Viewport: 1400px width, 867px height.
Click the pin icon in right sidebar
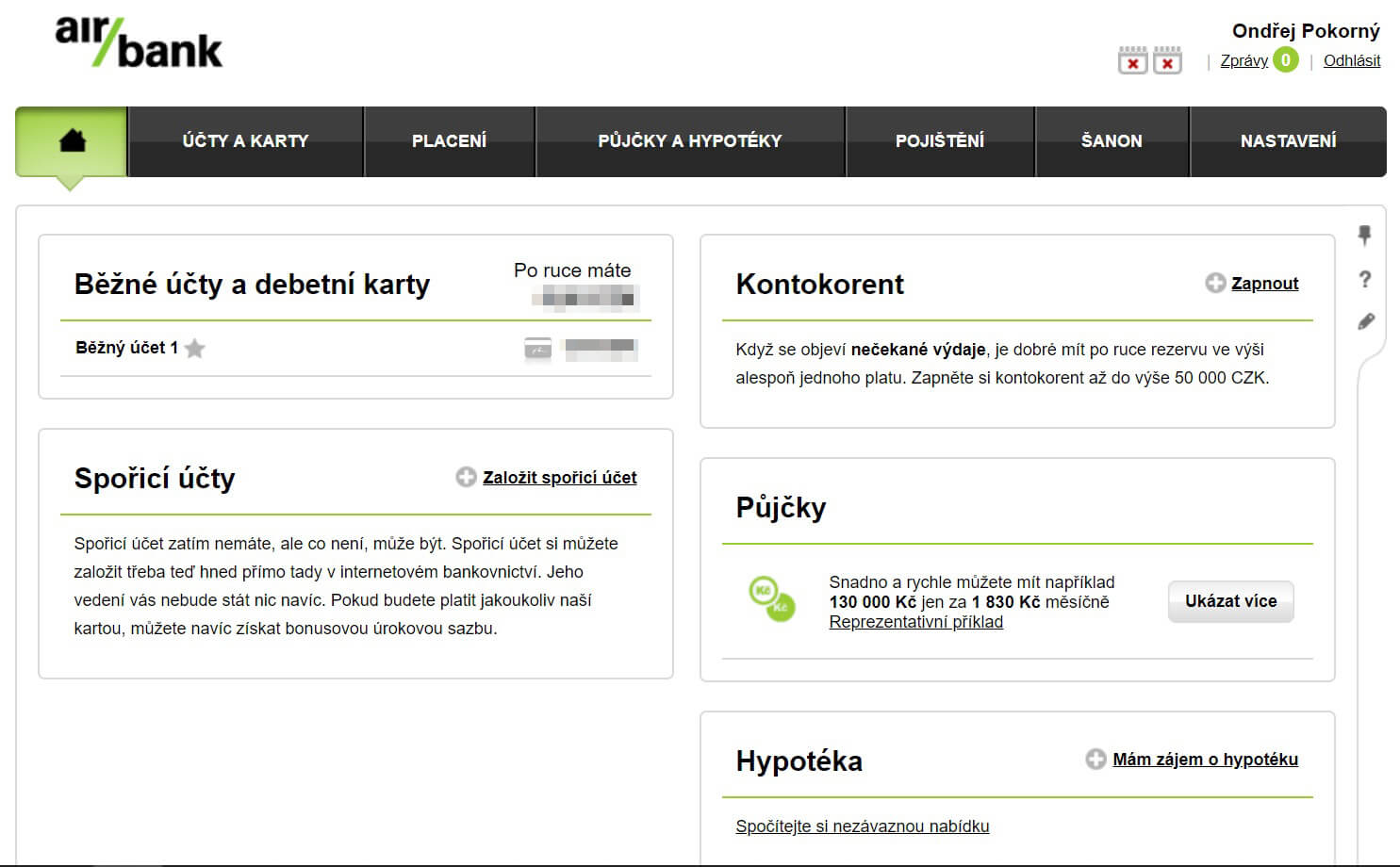point(1364,235)
